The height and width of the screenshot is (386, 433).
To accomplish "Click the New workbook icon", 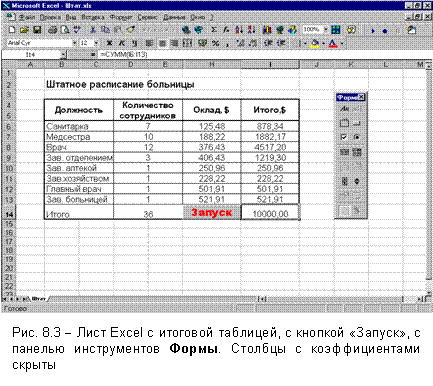I will [12, 30].
